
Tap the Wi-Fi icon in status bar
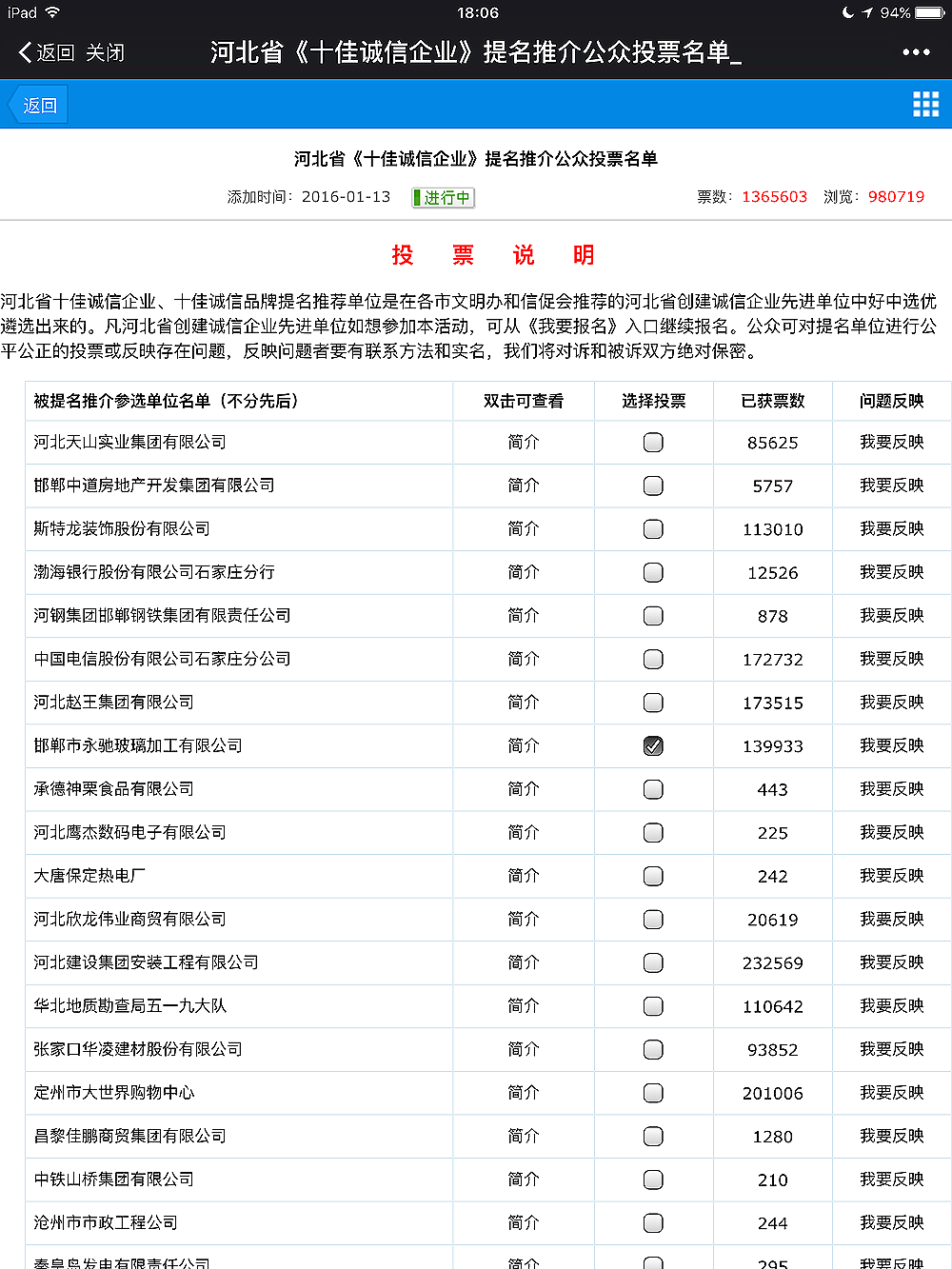52,12
